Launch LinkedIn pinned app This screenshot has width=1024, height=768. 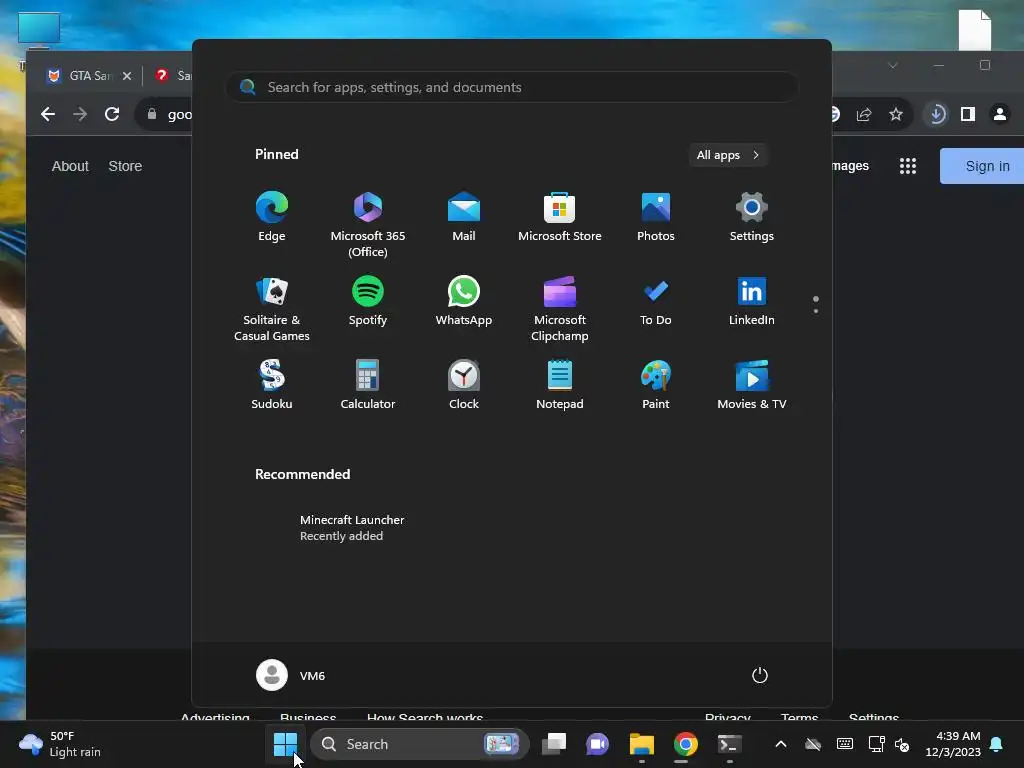pos(752,301)
